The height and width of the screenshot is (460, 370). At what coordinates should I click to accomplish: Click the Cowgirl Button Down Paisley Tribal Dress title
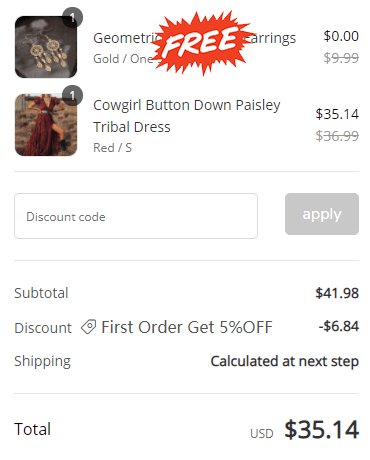(187, 116)
